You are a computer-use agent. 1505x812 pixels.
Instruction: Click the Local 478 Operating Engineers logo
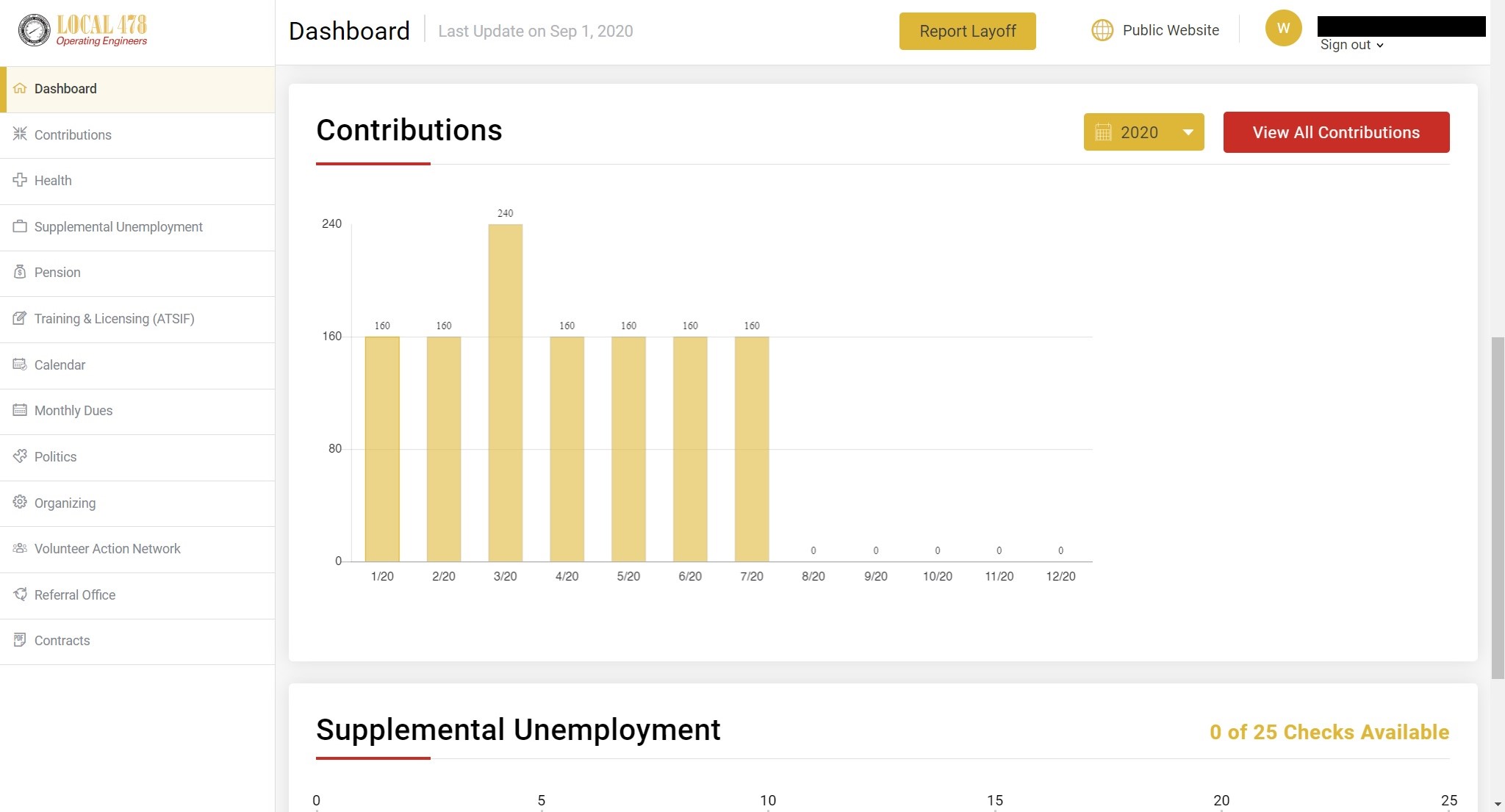point(83,30)
